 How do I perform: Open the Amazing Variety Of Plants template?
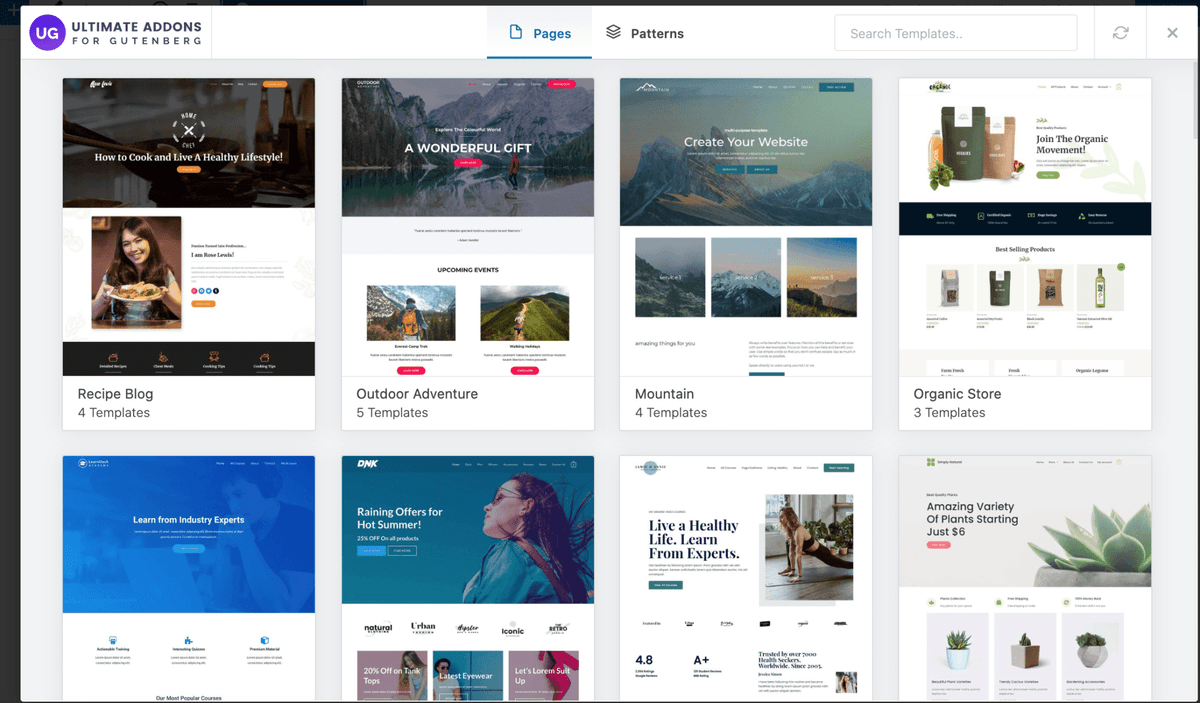[x=1024, y=578]
